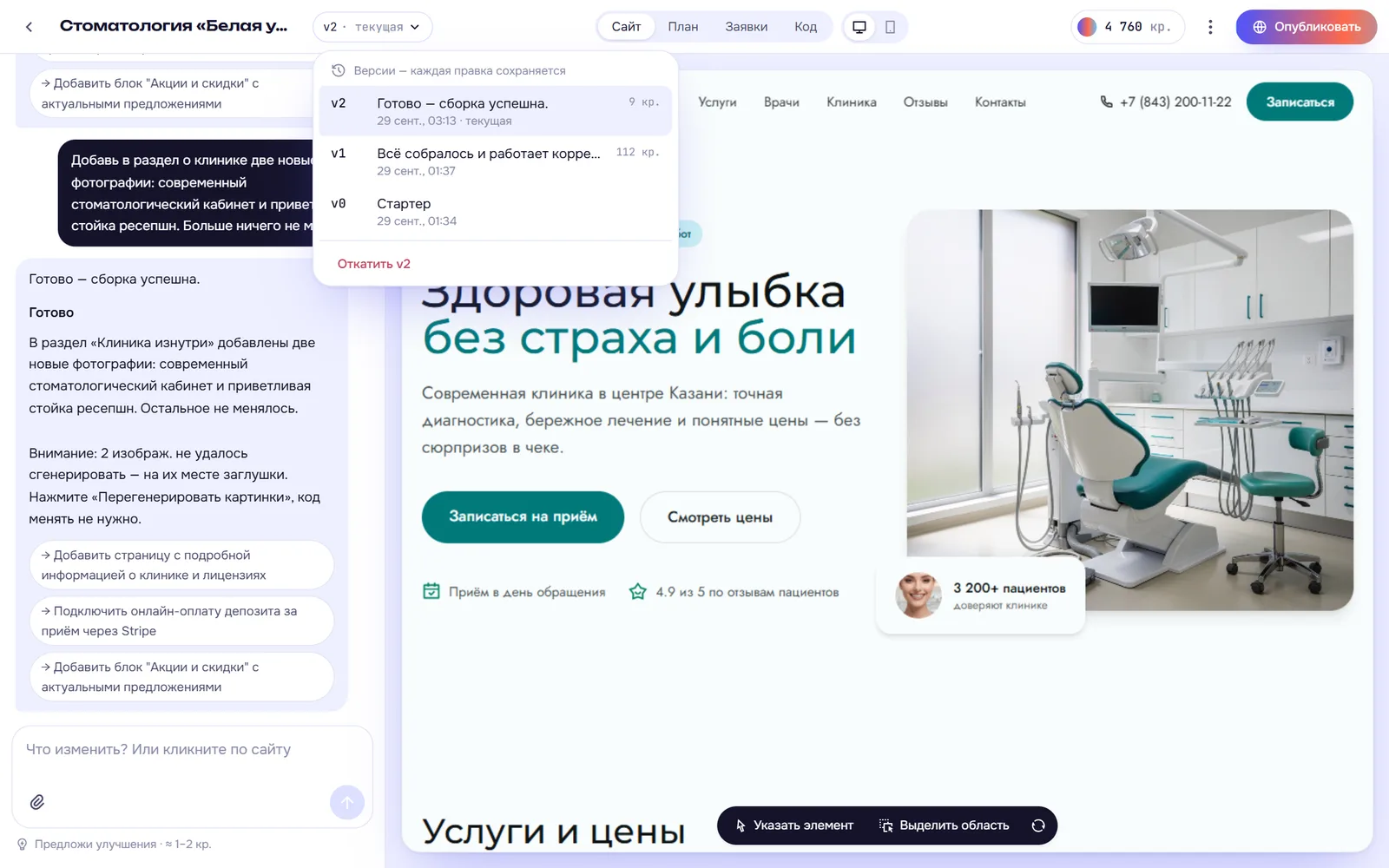Click Записаться на приём button

523,517
